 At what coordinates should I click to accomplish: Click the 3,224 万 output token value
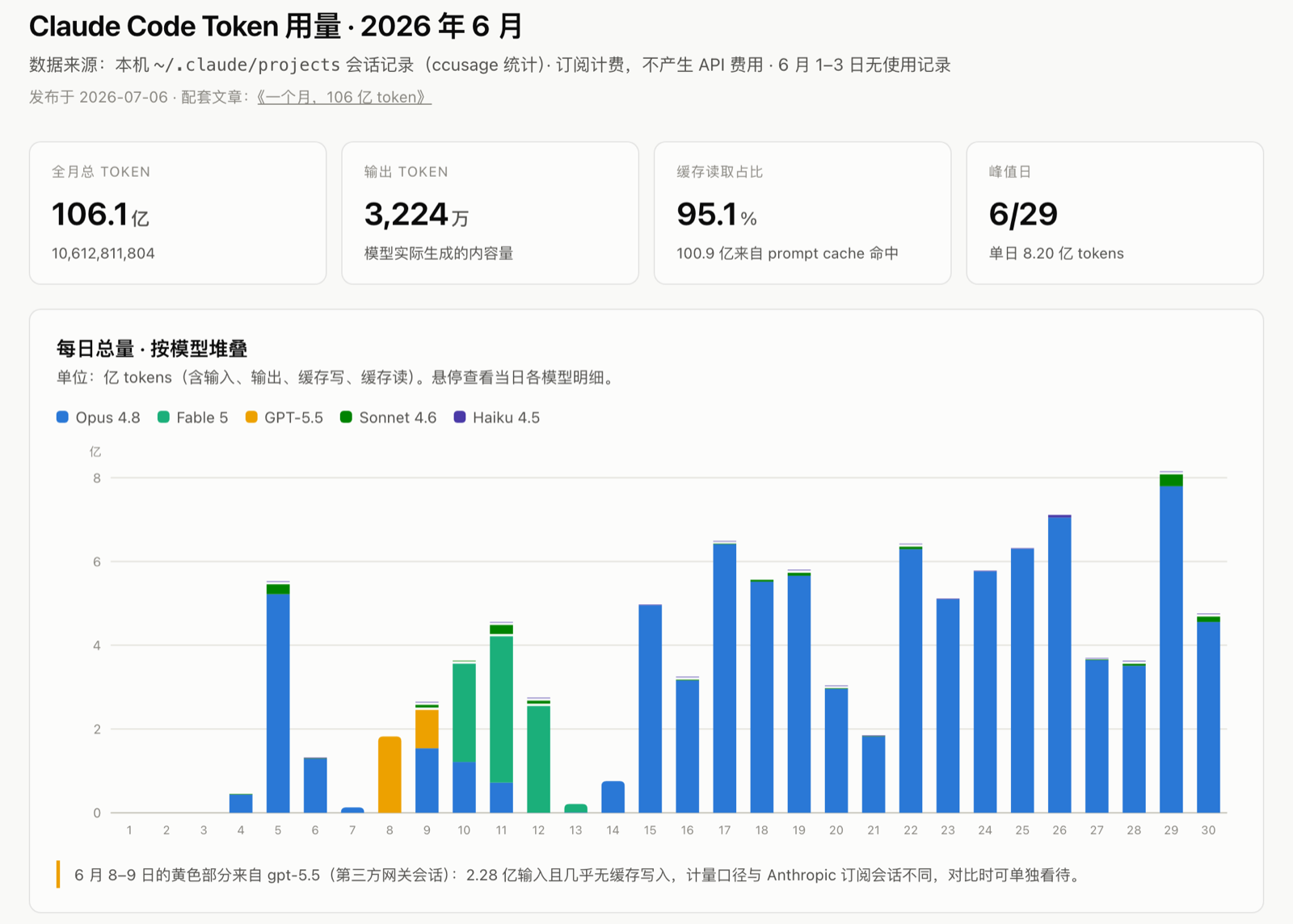[x=416, y=215]
